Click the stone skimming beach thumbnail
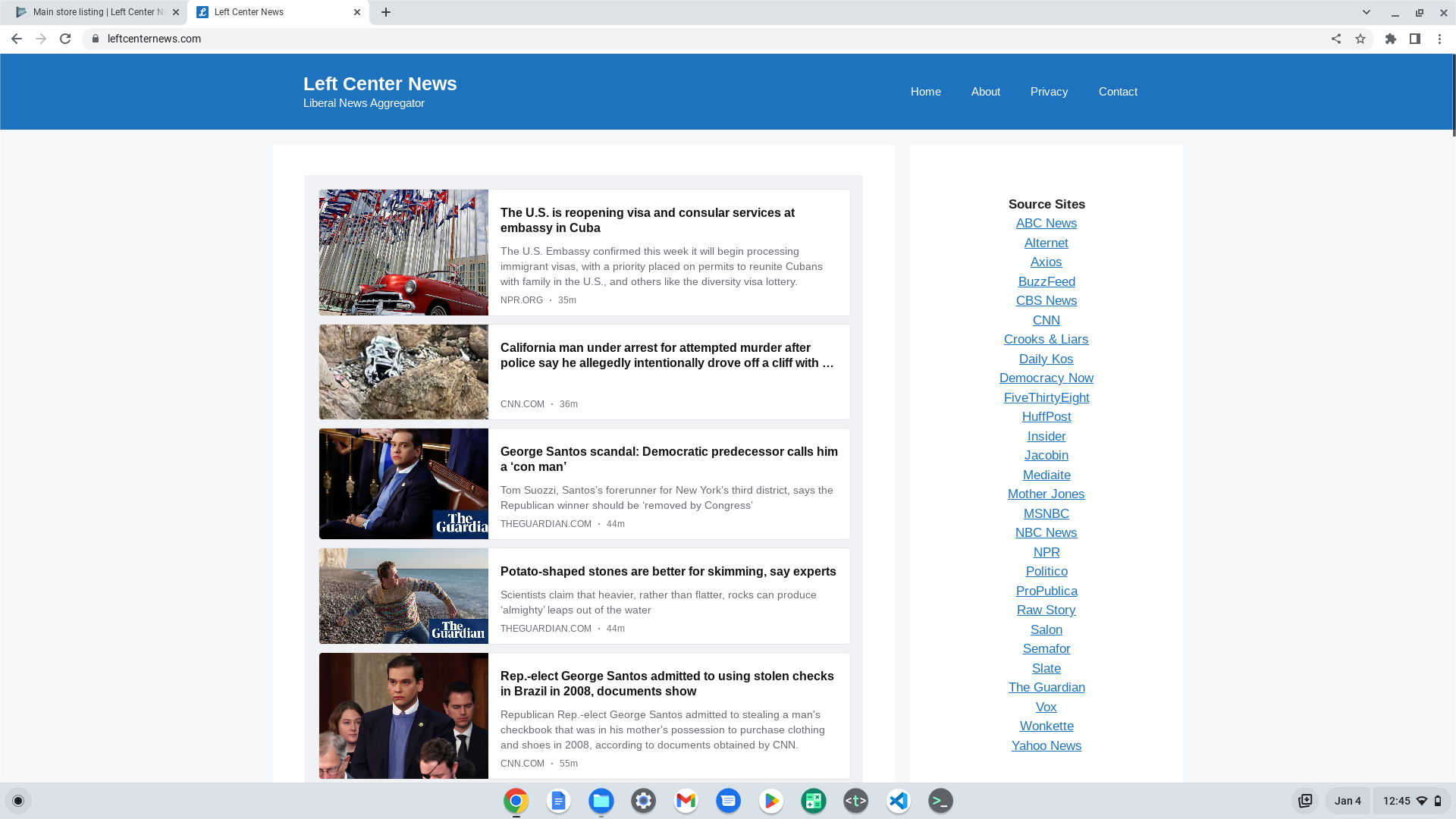 coord(403,596)
